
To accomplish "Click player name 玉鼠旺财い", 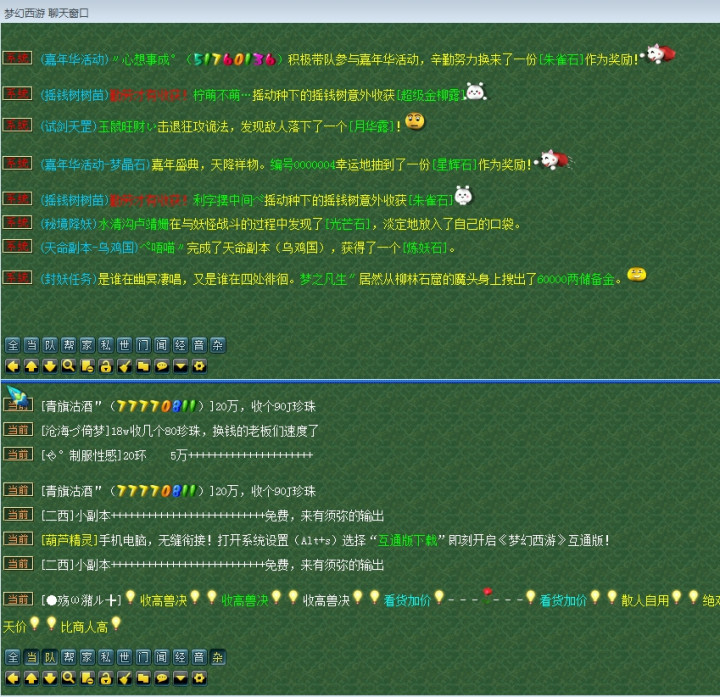I will tap(127, 126).
